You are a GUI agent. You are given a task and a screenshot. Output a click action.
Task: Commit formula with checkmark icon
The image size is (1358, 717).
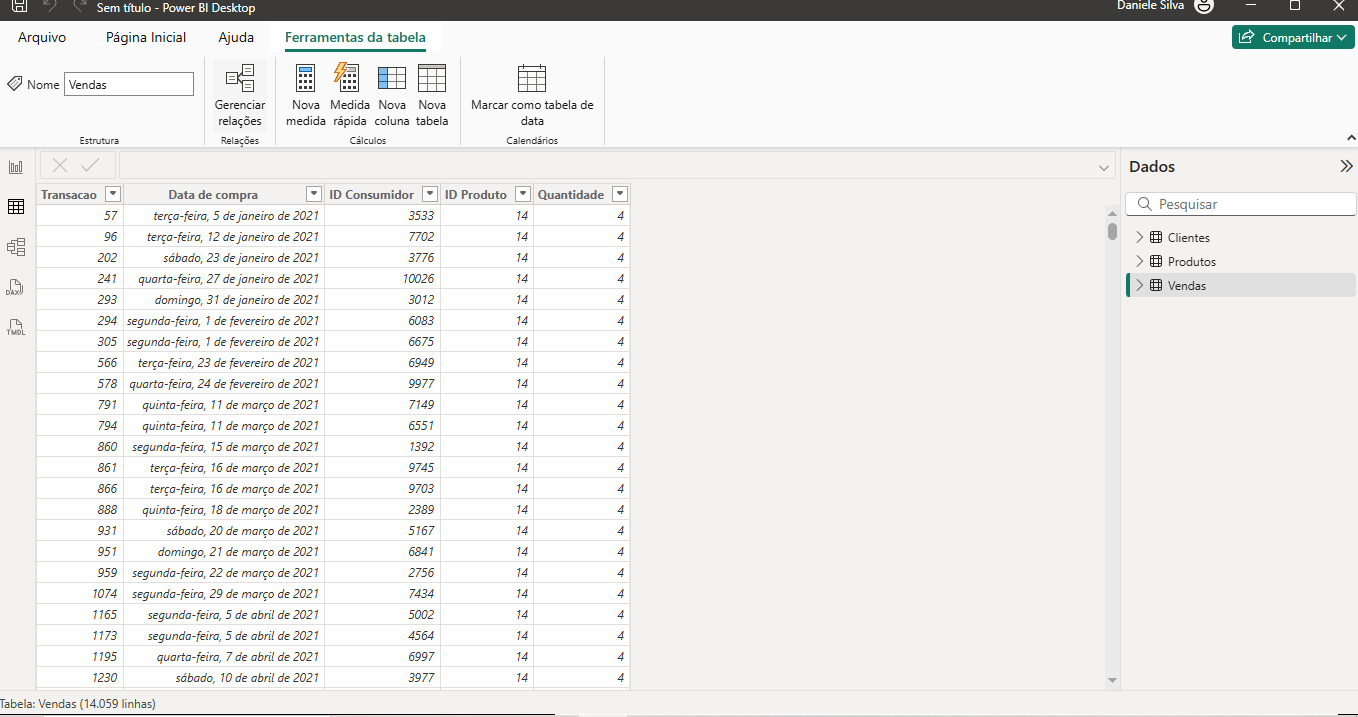pos(91,166)
